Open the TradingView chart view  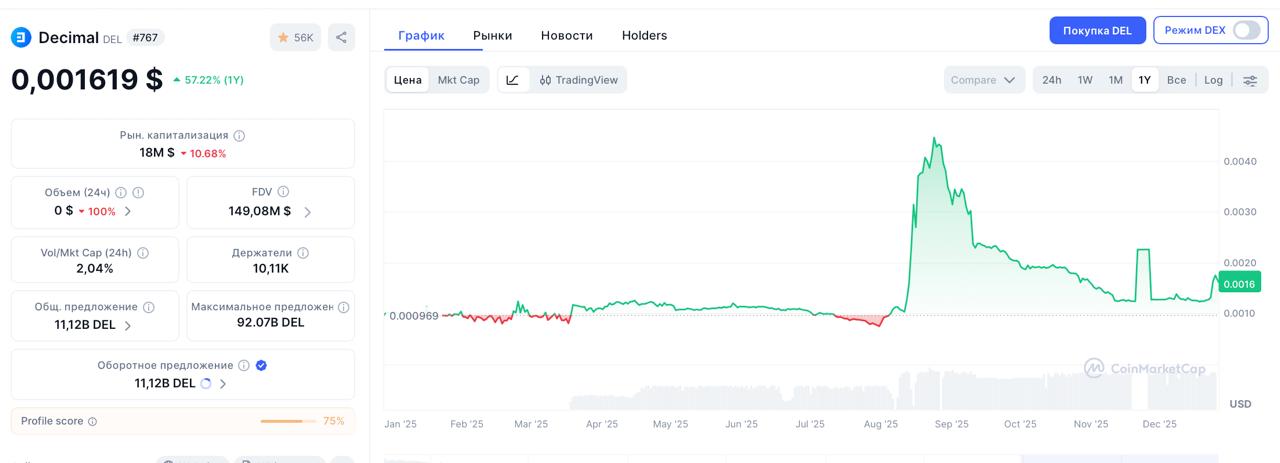tap(578, 80)
